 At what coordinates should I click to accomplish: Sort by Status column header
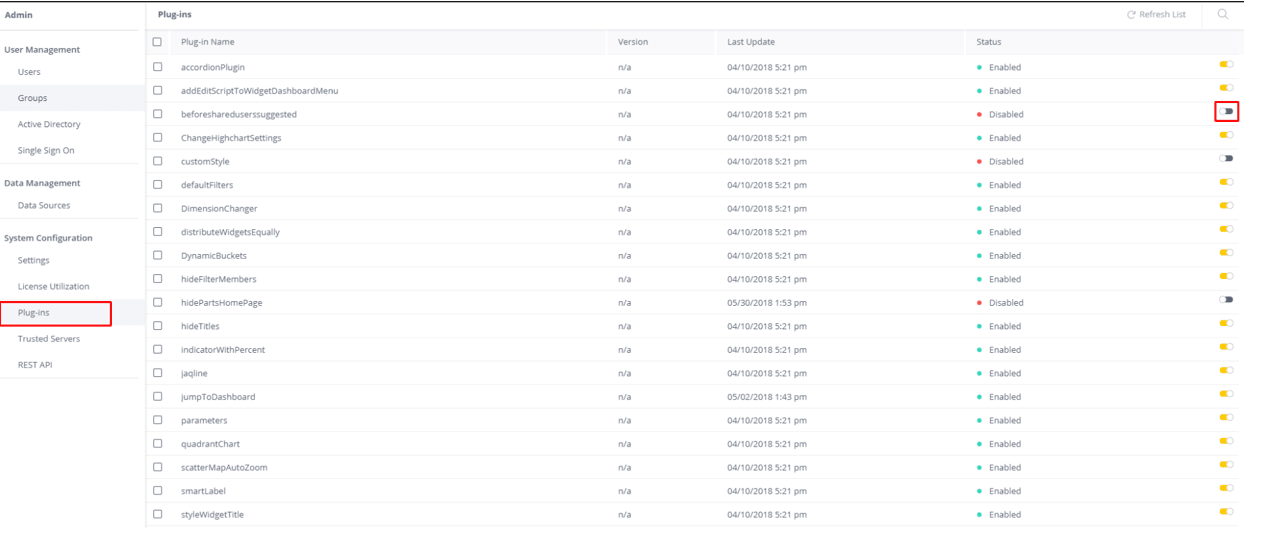[989, 42]
